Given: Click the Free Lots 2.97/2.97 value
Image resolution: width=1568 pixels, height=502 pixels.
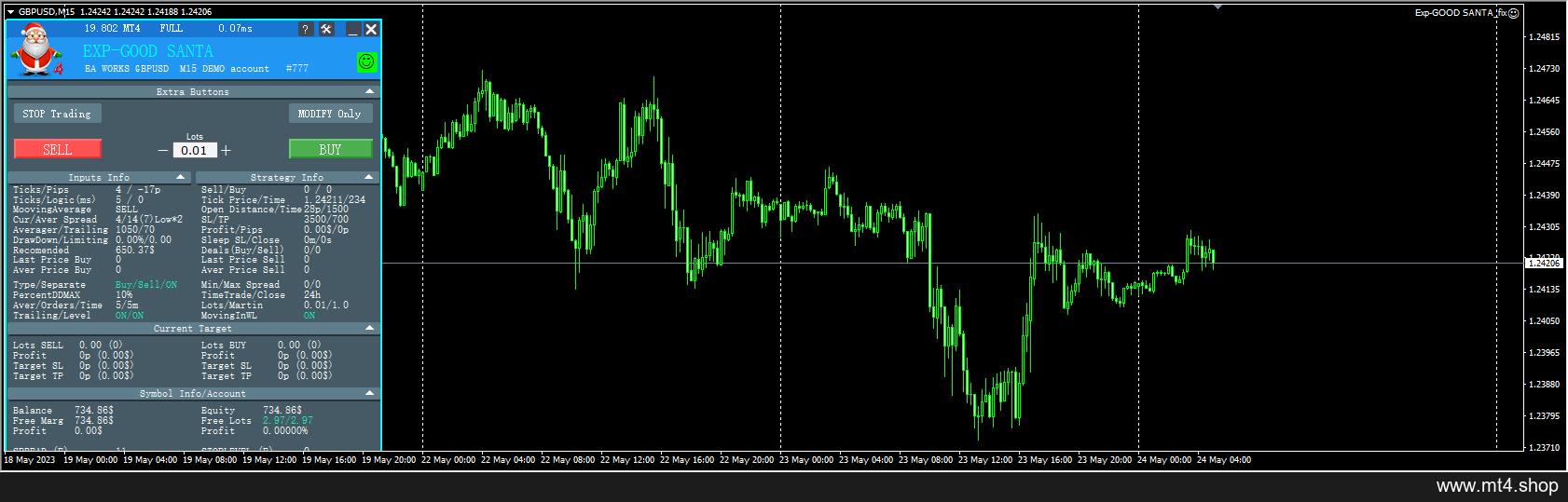Looking at the screenshot, I should 288,421.
